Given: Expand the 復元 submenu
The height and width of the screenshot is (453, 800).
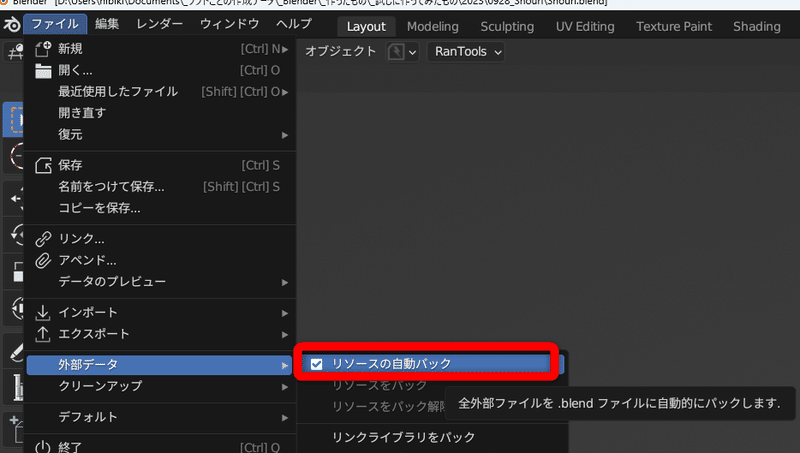Looking at the screenshot, I should [159, 135].
